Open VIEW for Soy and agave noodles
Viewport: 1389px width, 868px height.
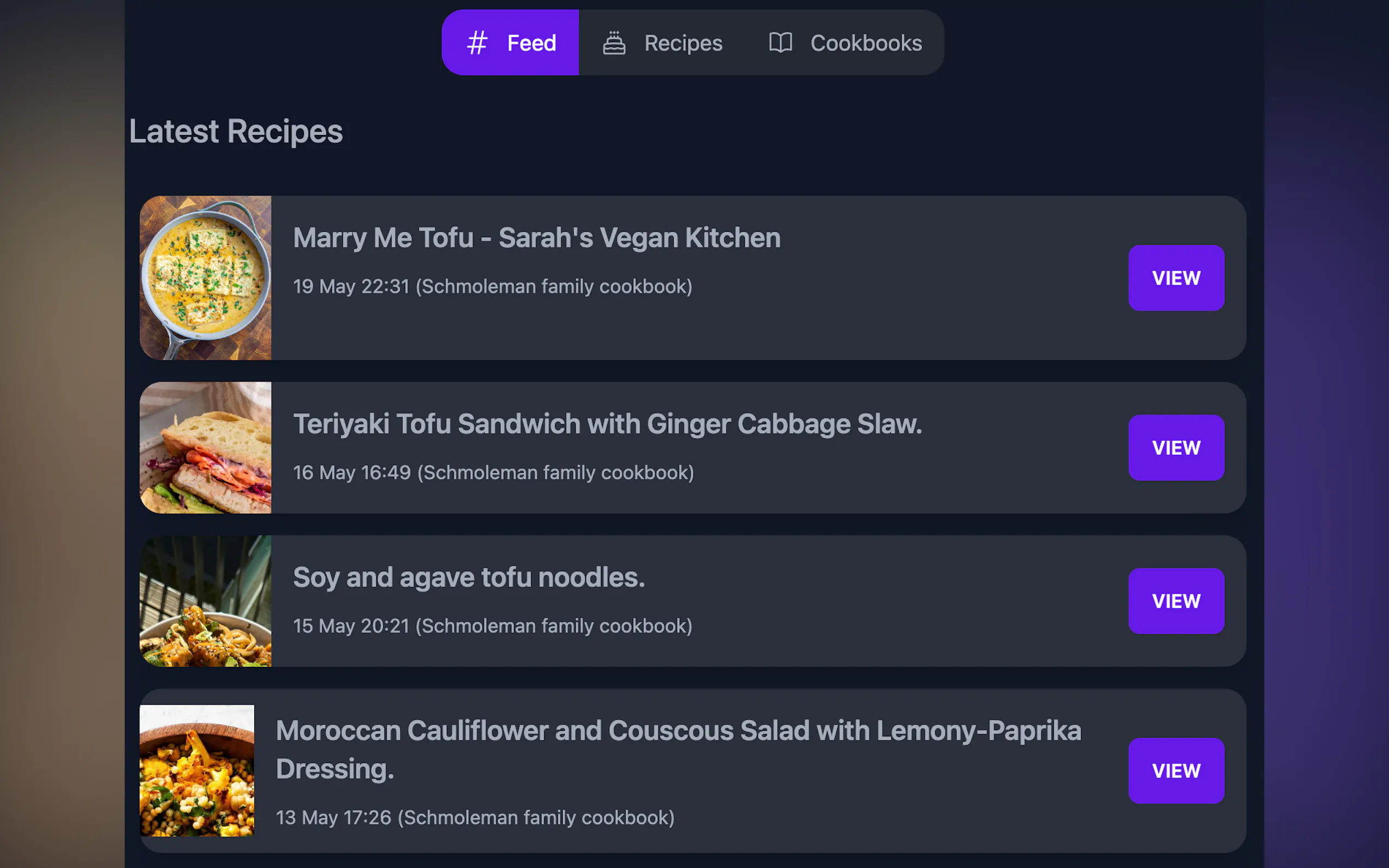click(x=1176, y=601)
